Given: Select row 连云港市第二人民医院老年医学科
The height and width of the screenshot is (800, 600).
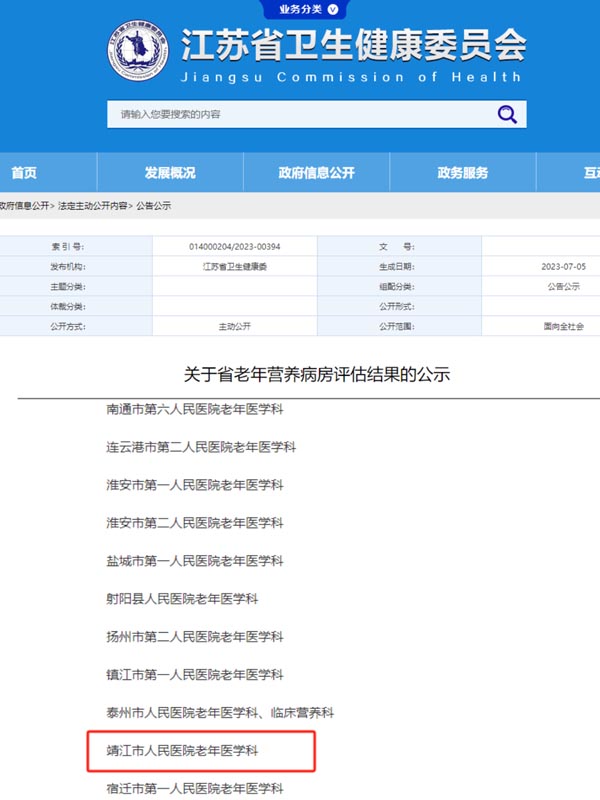Looking at the screenshot, I should coord(201,447).
